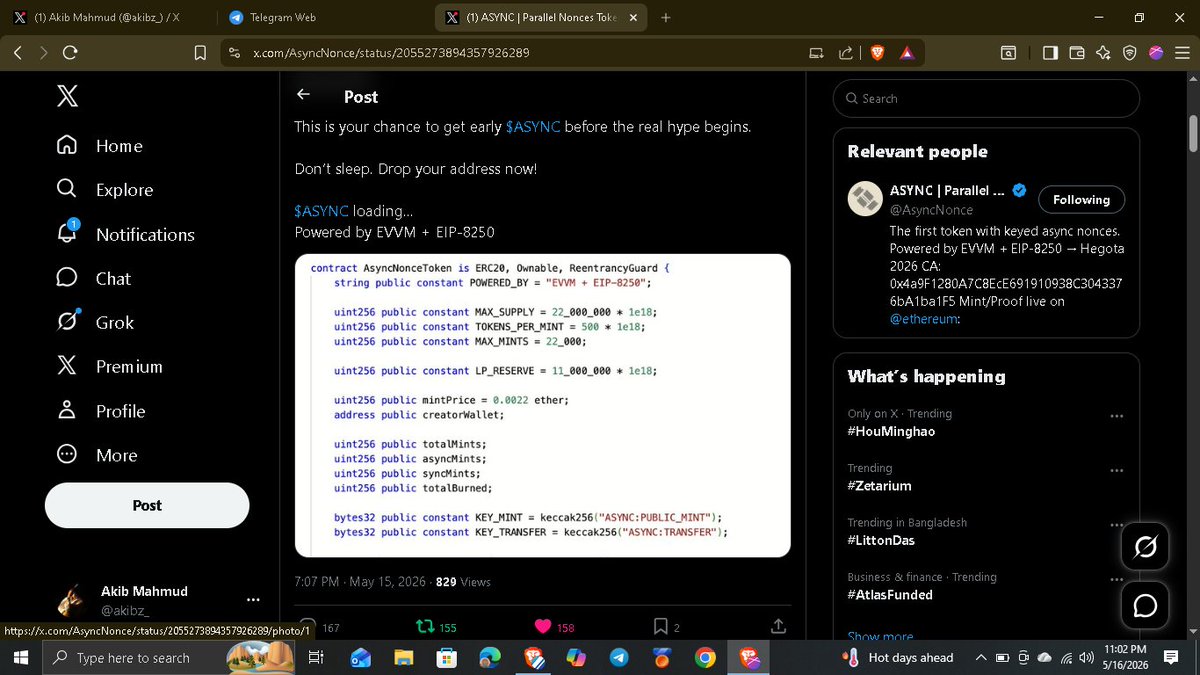Toggle the Following button for AsyncNonce
The image size is (1200, 675).
(1081, 200)
